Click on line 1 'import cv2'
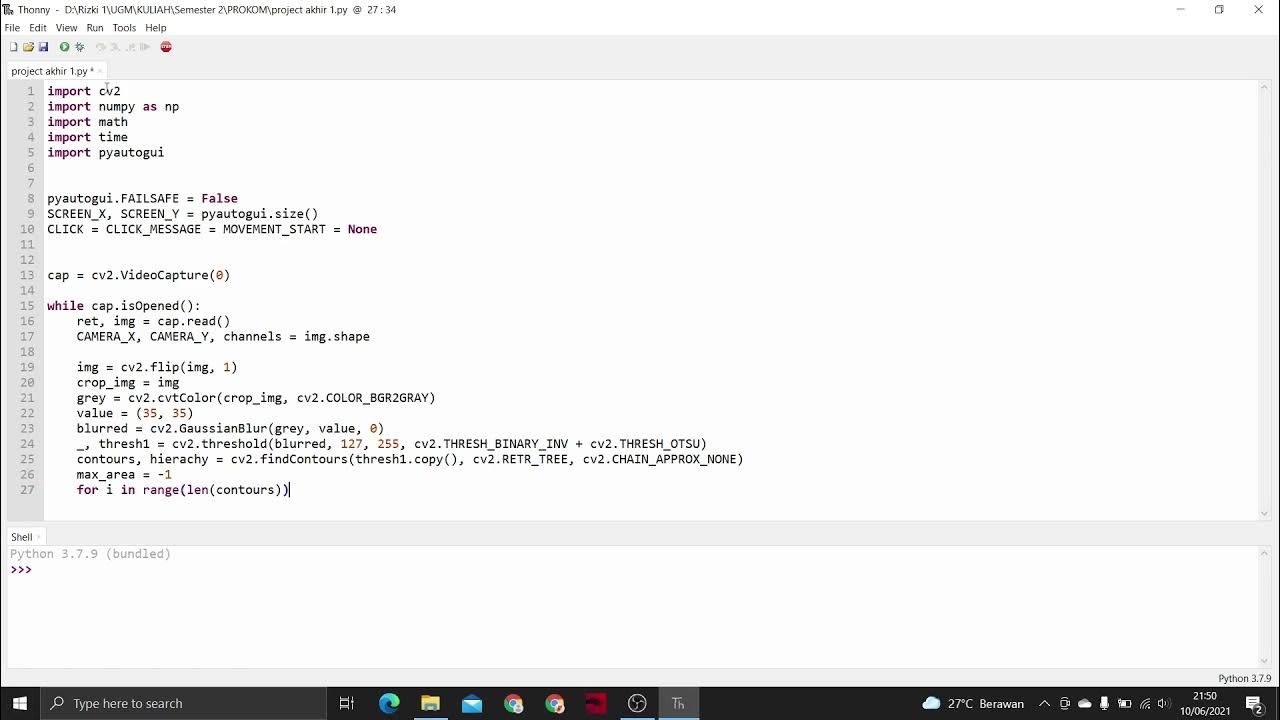Screen dimensions: 1280x720 click(x=84, y=91)
